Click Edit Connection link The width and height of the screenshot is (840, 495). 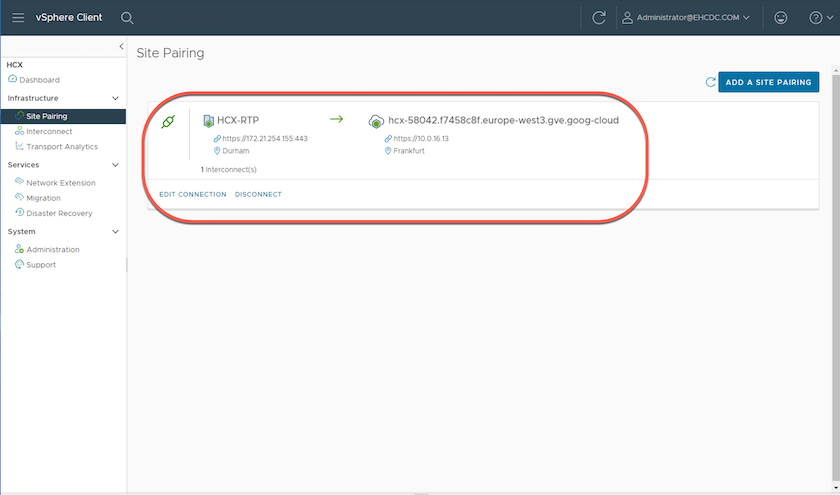point(193,194)
